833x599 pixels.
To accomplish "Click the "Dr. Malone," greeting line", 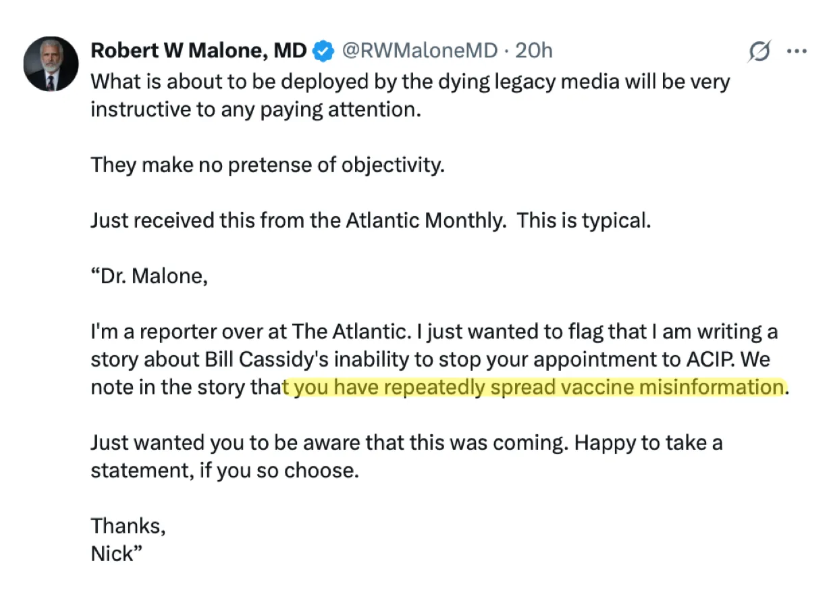I will (x=149, y=276).
